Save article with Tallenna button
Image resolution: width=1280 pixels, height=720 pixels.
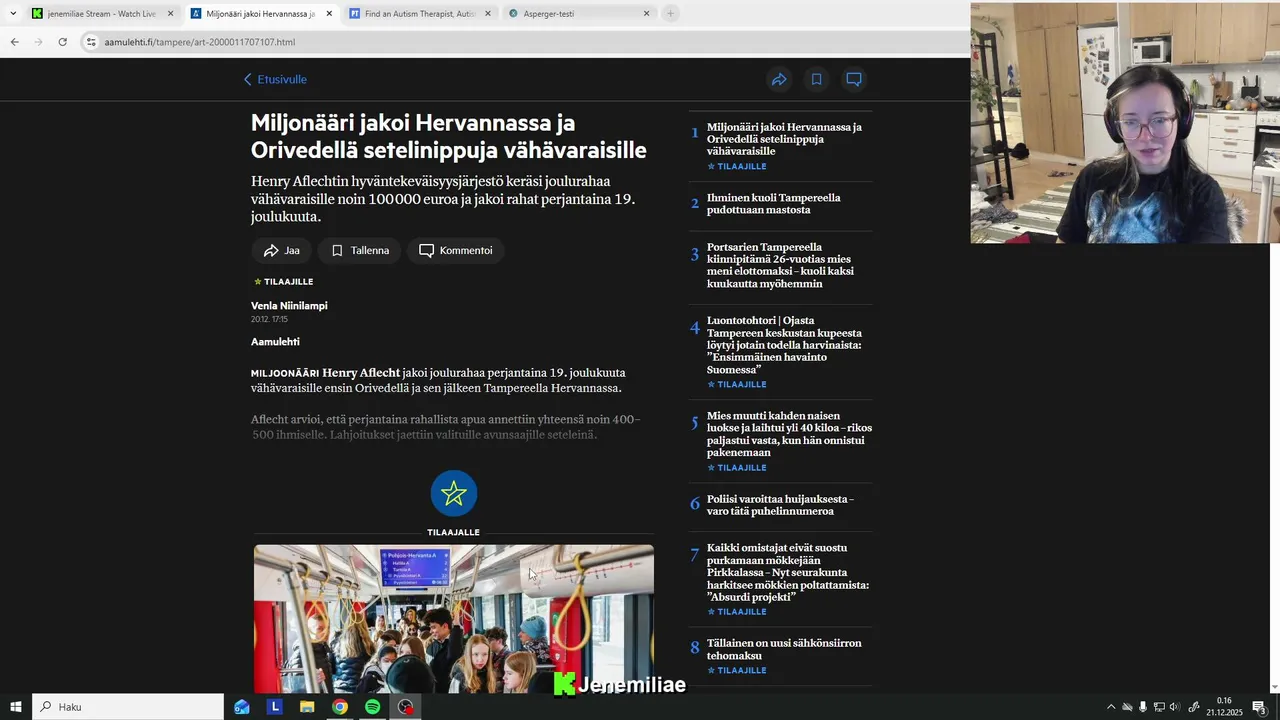[x=360, y=250]
